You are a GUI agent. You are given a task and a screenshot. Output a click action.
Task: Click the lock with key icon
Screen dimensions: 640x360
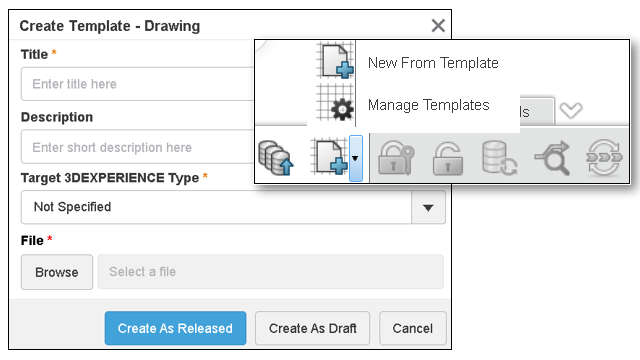[396, 158]
